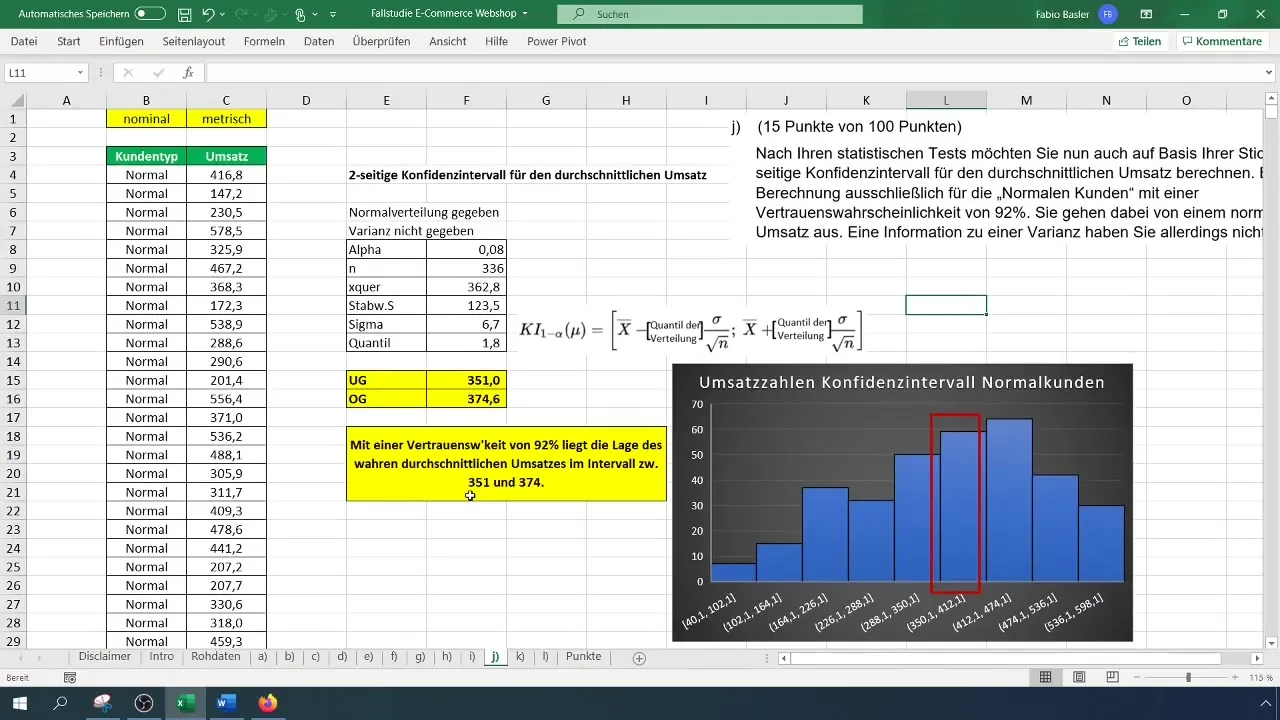Open the workbook title dropdown arrow
The image size is (1280, 720).
point(525,15)
